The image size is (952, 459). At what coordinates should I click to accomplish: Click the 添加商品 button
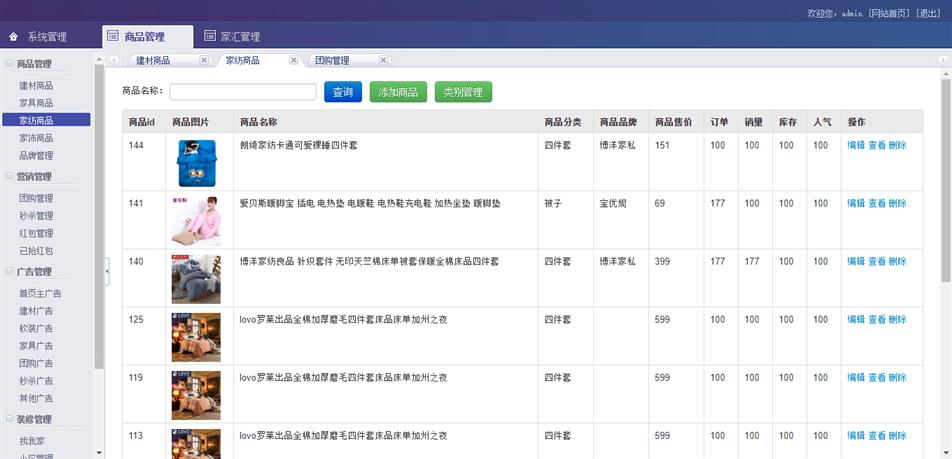click(x=398, y=92)
